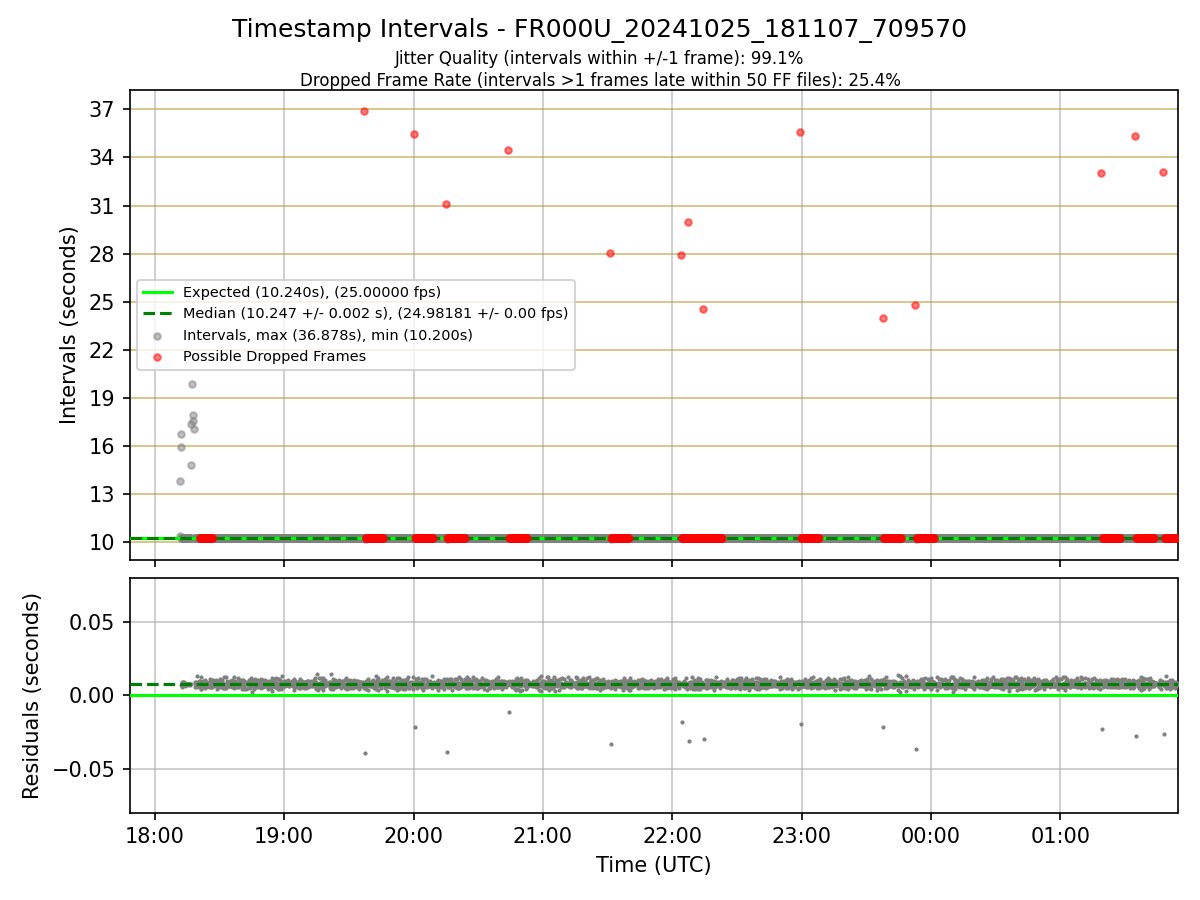Select the 'Dropped Frame Rate' 25.4% subtitle line
This screenshot has width=1200, height=900.
coord(600,80)
